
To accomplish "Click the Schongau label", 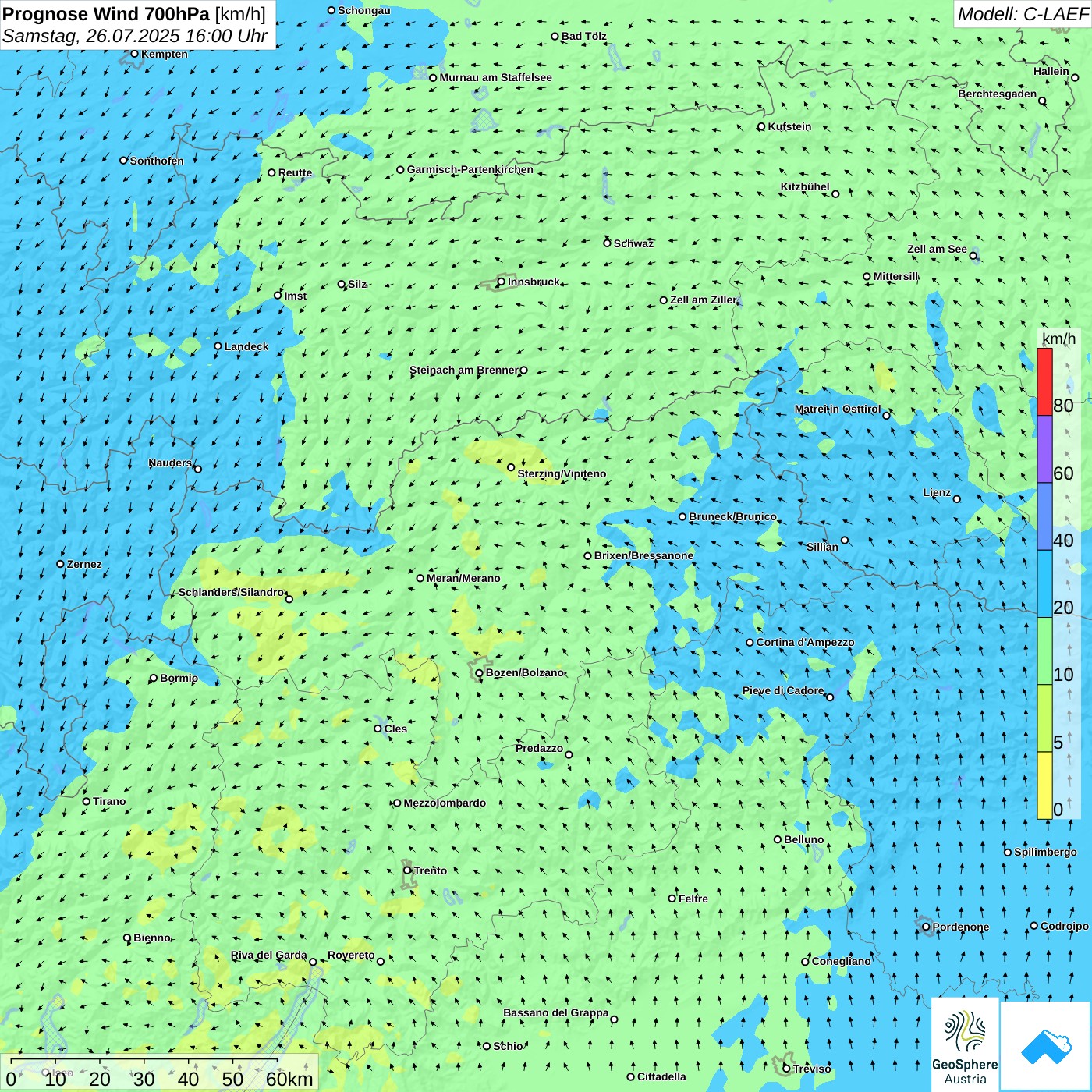I will (364, 10).
